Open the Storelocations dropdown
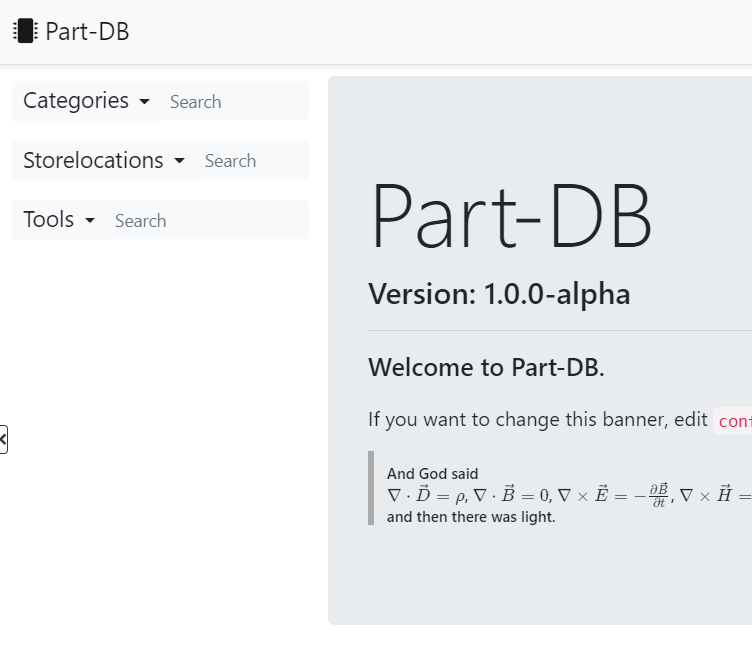The height and width of the screenshot is (655, 752). tap(104, 160)
